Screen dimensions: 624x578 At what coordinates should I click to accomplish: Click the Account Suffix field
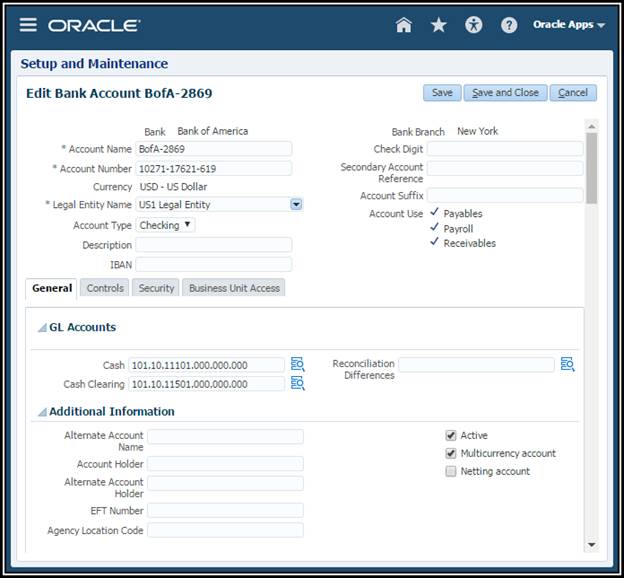505,195
